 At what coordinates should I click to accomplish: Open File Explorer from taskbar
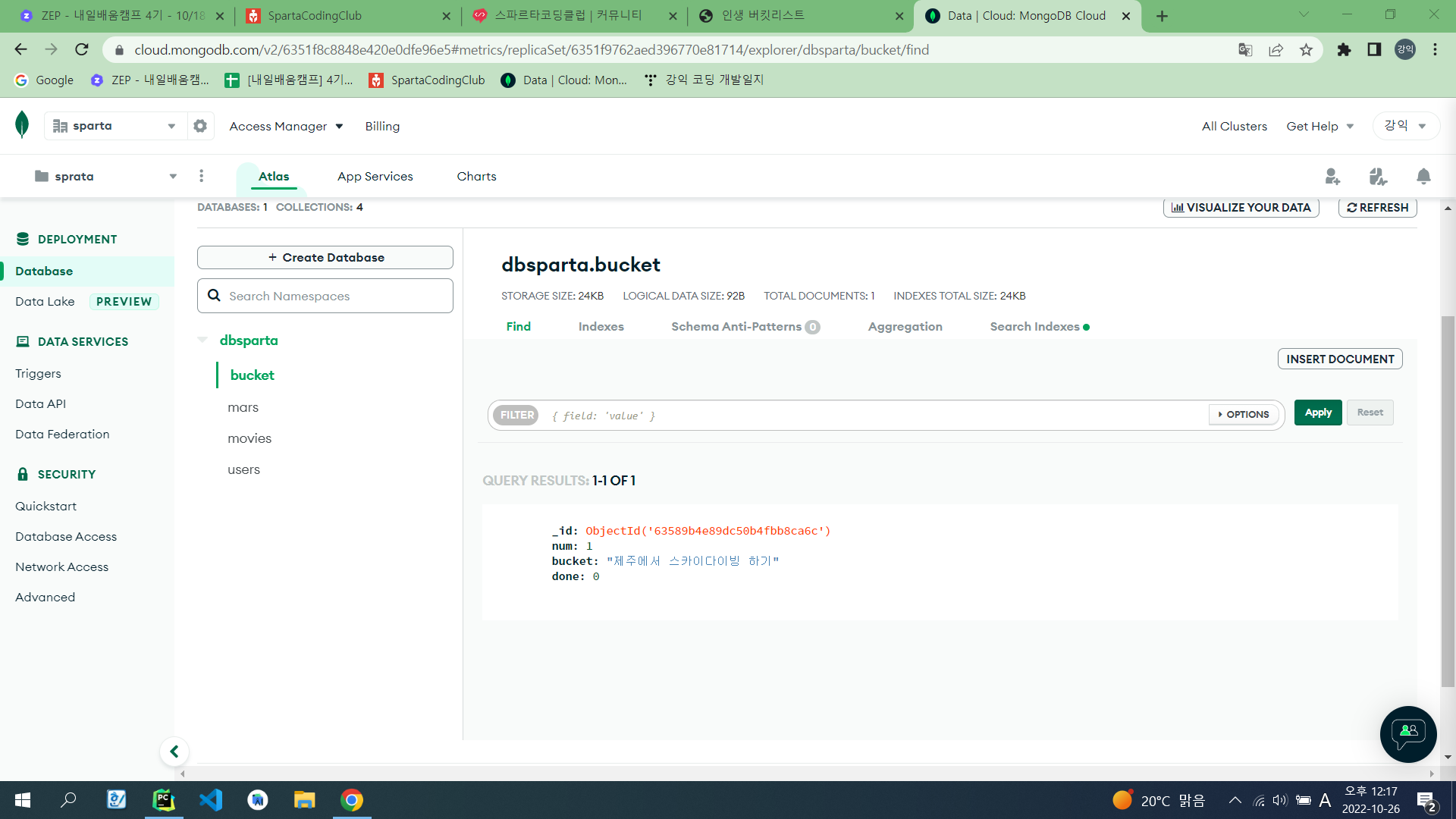[x=304, y=800]
